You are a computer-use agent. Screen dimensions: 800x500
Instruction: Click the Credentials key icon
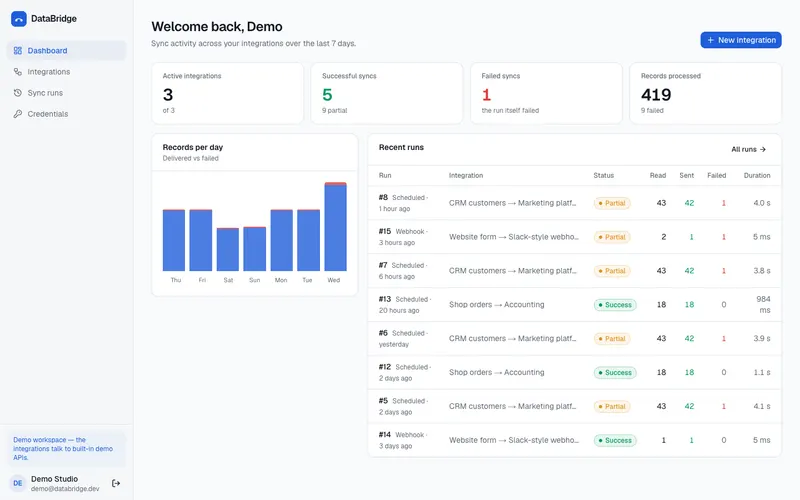[18, 114]
